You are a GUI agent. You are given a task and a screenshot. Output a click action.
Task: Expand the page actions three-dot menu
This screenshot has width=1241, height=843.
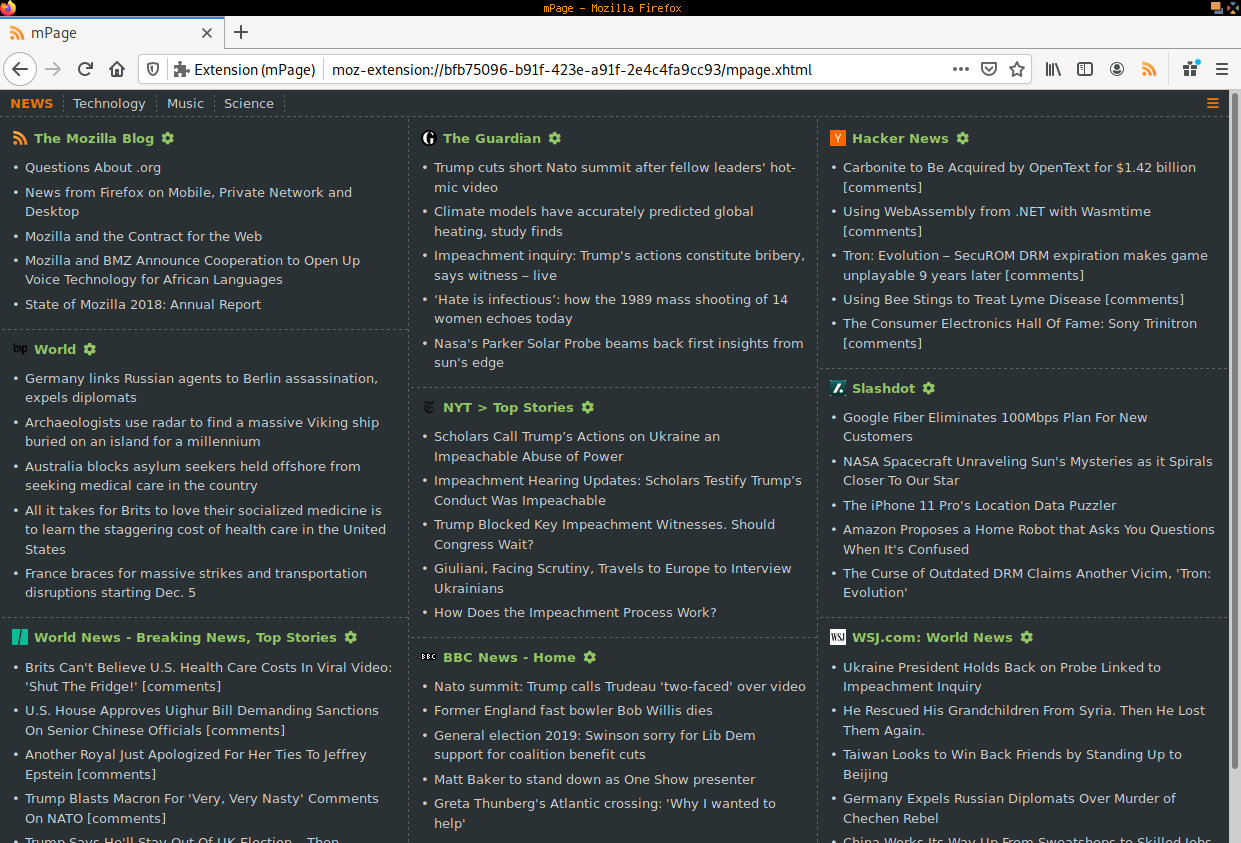(961, 69)
